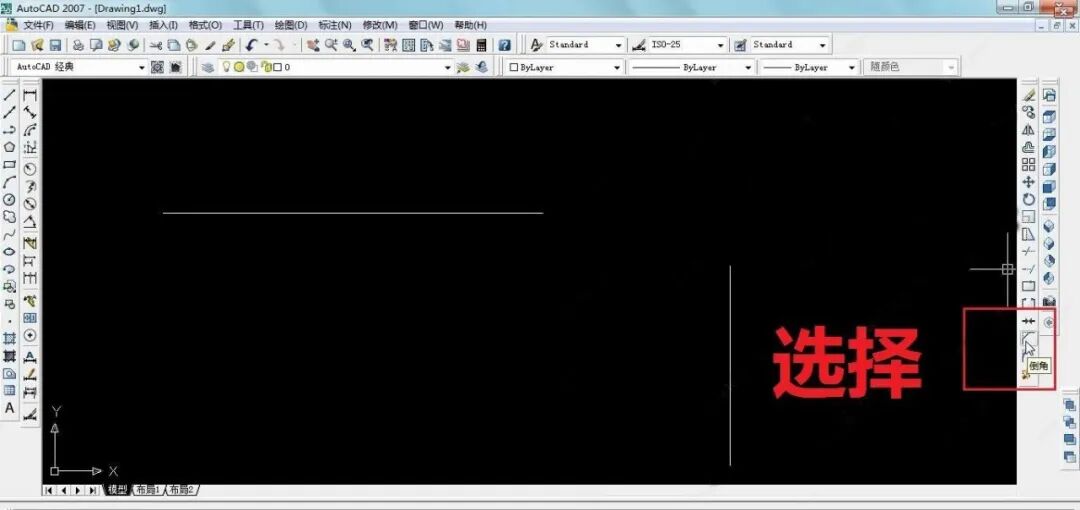Viewport: 1080px width, 510px height.
Task: Click the white ByLayer color swatch
Action: [514, 68]
